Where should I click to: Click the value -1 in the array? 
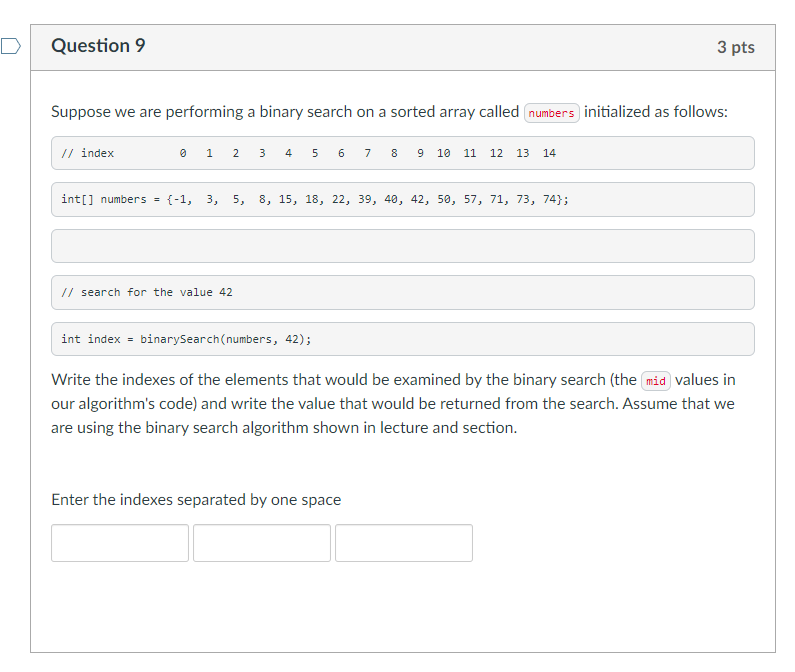coord(179,199)
